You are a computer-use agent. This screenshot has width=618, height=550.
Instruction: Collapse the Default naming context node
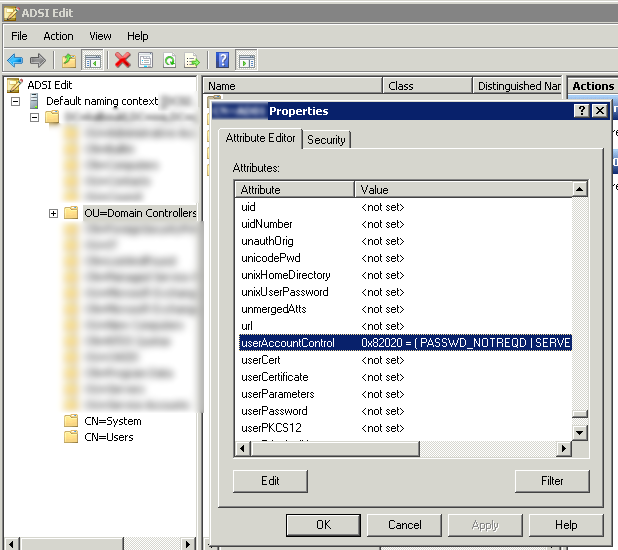[x=15, y=102]
